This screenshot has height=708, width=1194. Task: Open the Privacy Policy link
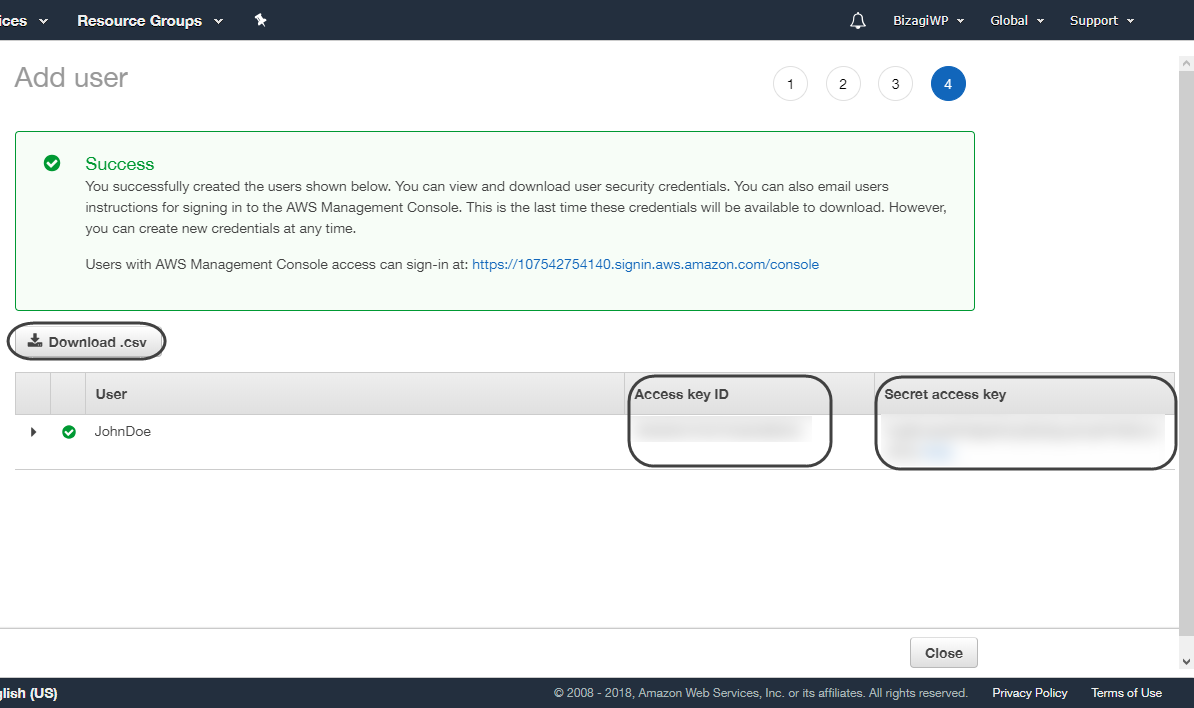click(x=1029, y=693)
